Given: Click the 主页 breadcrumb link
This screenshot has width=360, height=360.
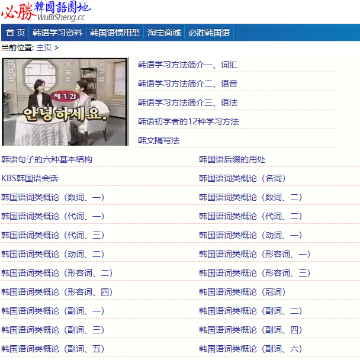Looking at the screenshot, I should (x=44, y=48).
